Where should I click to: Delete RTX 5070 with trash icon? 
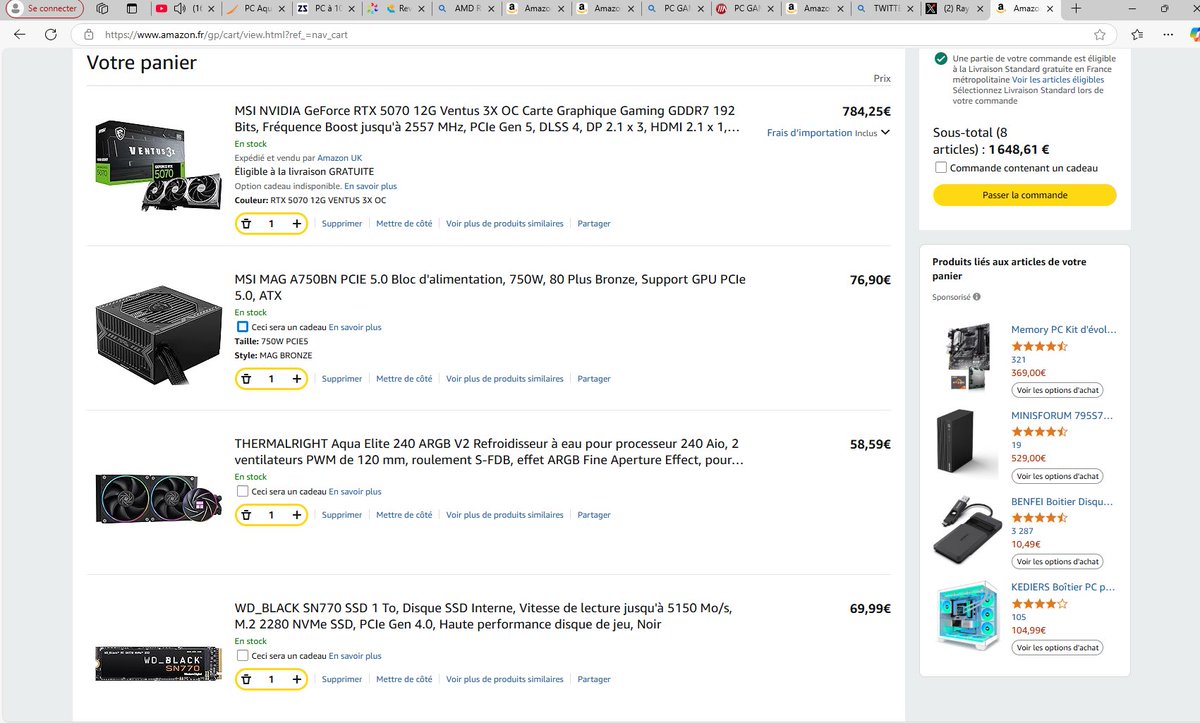[x=247, y=224]
